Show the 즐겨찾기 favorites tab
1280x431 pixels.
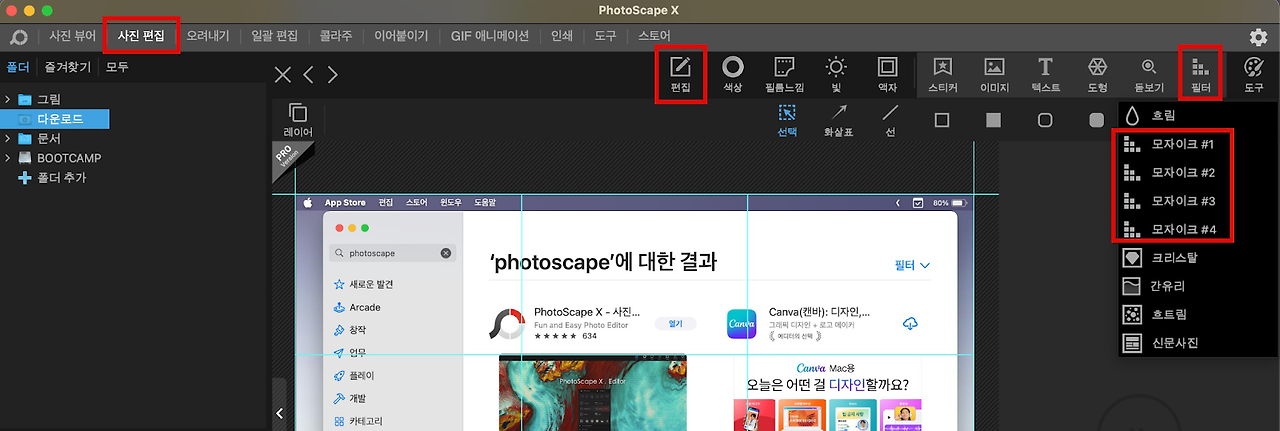pyautogui.click(x=67, y=68)
